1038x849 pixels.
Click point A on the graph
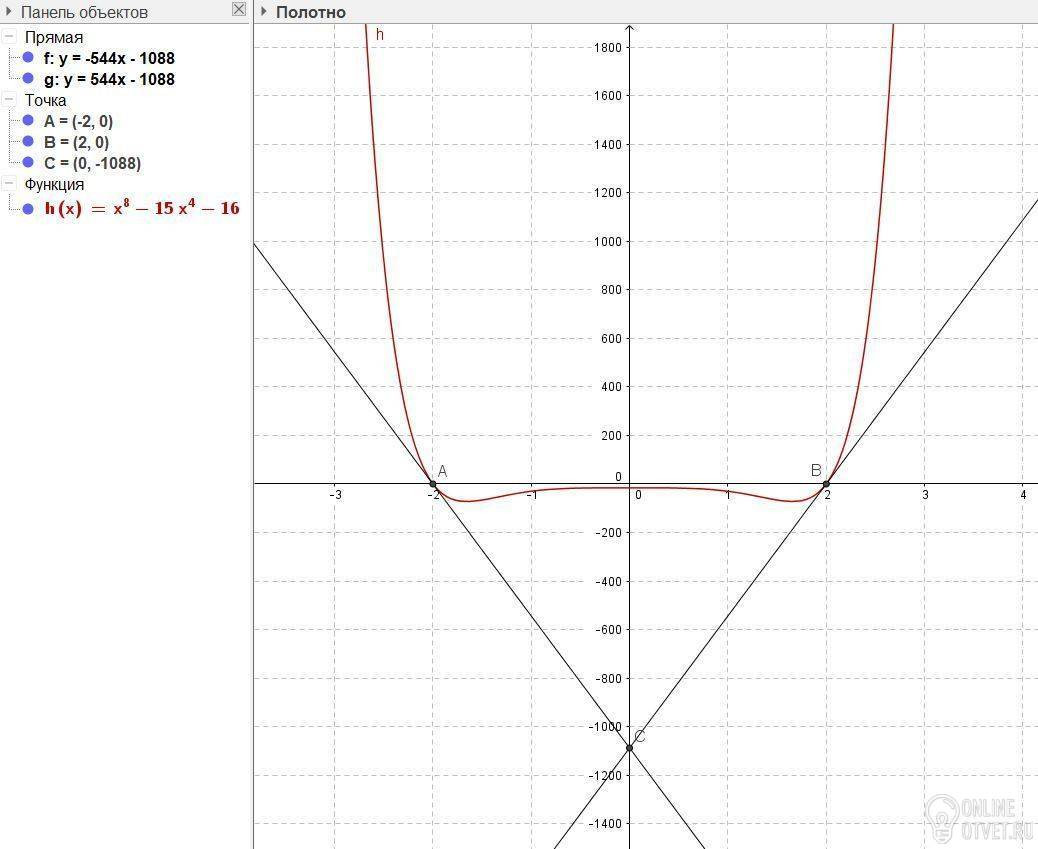(433, 484)
